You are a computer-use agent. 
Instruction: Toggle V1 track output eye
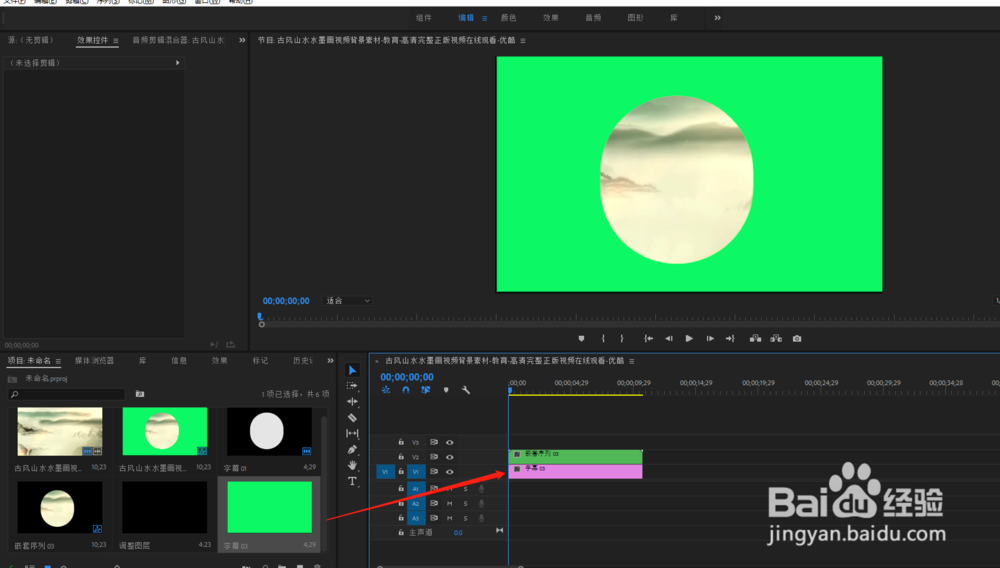coord(450,472)
